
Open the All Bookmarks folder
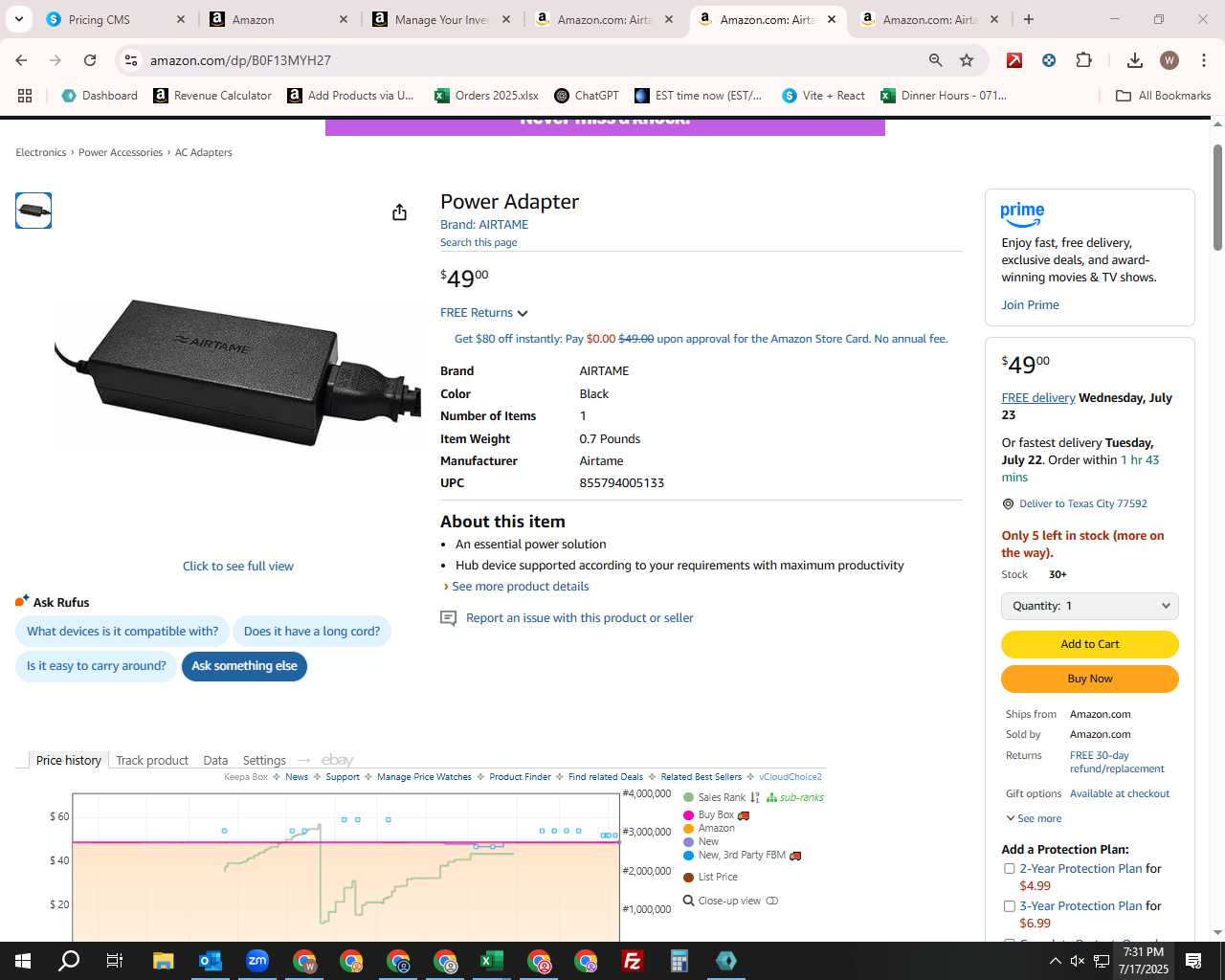pyautogui.click(x=1164, y=96)
